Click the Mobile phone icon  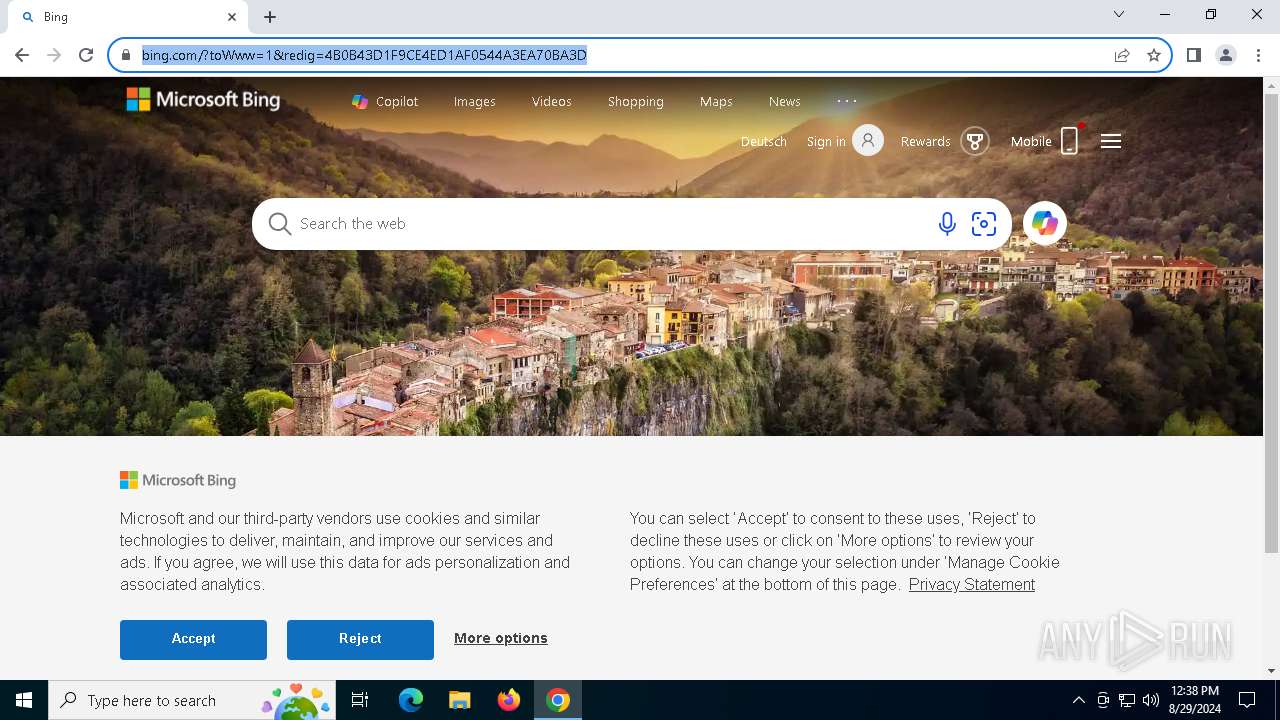[x=1070, y=141]
